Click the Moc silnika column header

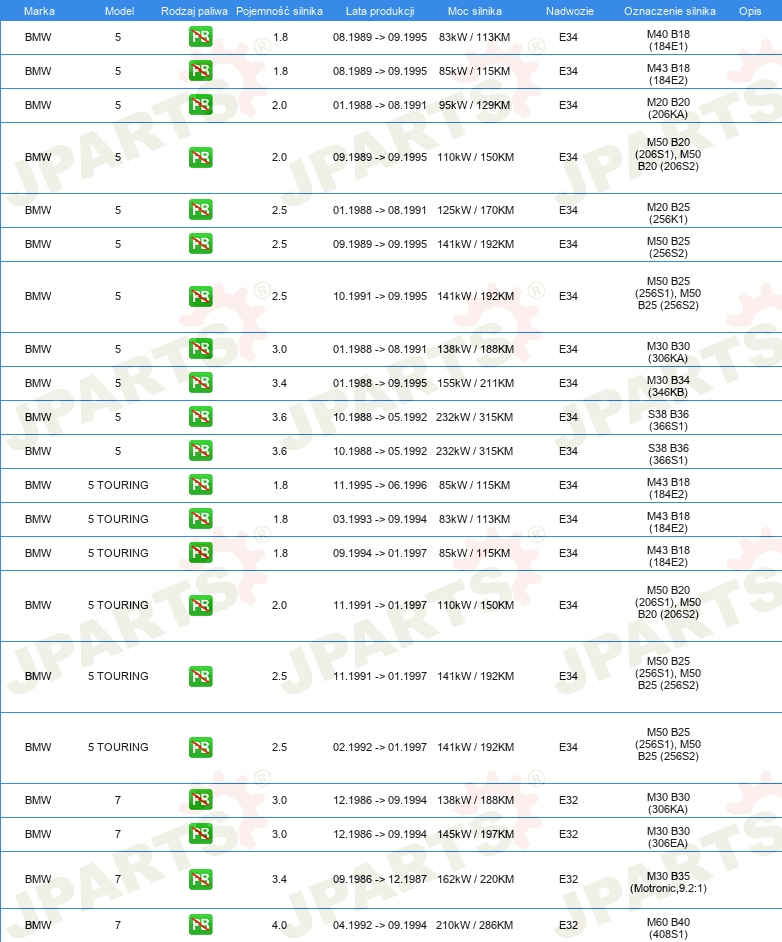point(474,11)
